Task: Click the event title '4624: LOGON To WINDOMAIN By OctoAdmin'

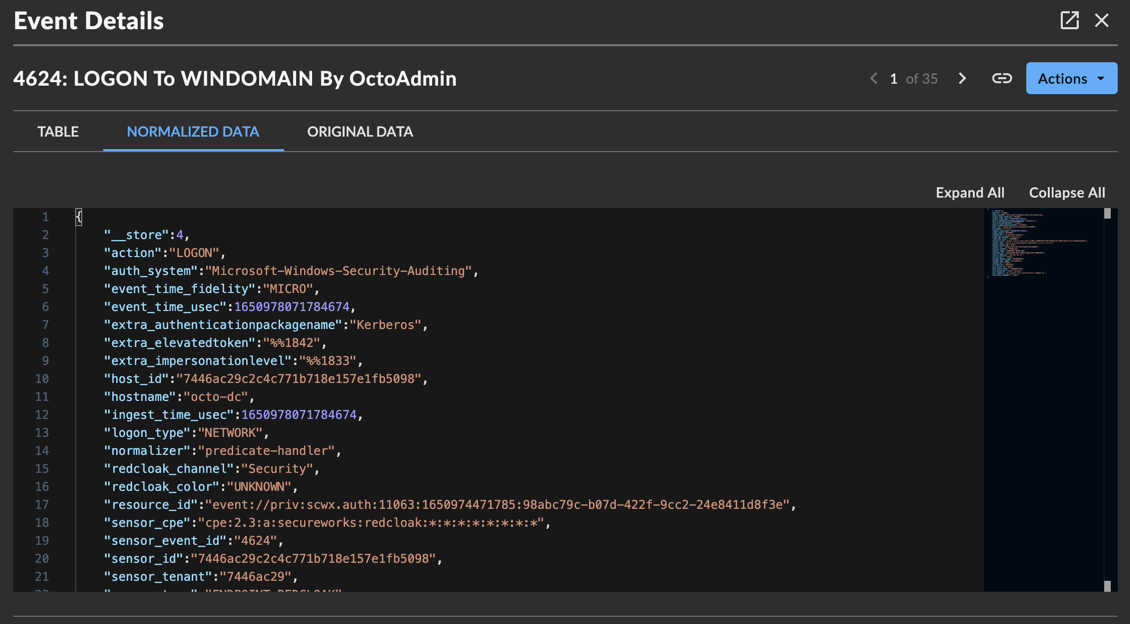Action: pyautogui.click(x=235, y=79)
